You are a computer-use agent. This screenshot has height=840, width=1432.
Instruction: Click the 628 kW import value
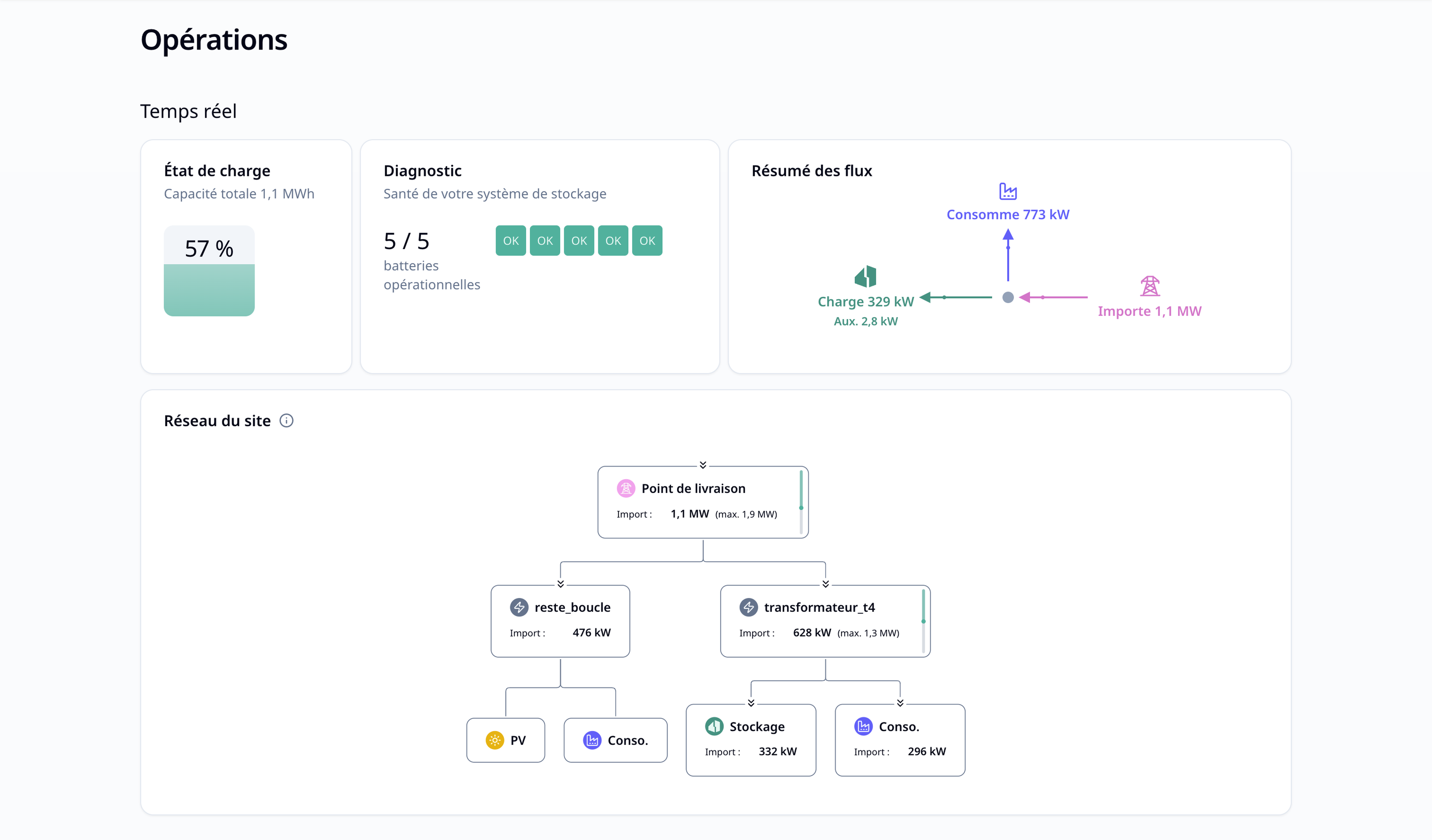812,633
